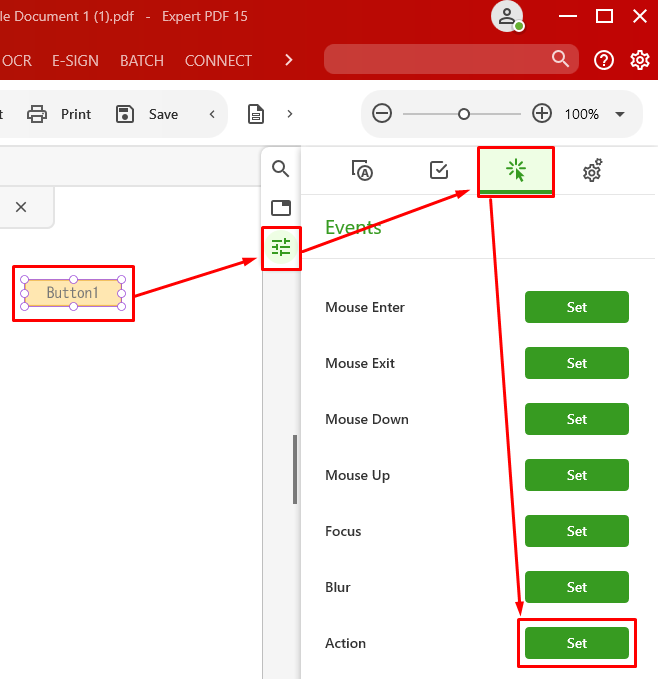Open the page layout panel icon in sidebar
This screenshot has height=679, width=658.
pos(281,208)
